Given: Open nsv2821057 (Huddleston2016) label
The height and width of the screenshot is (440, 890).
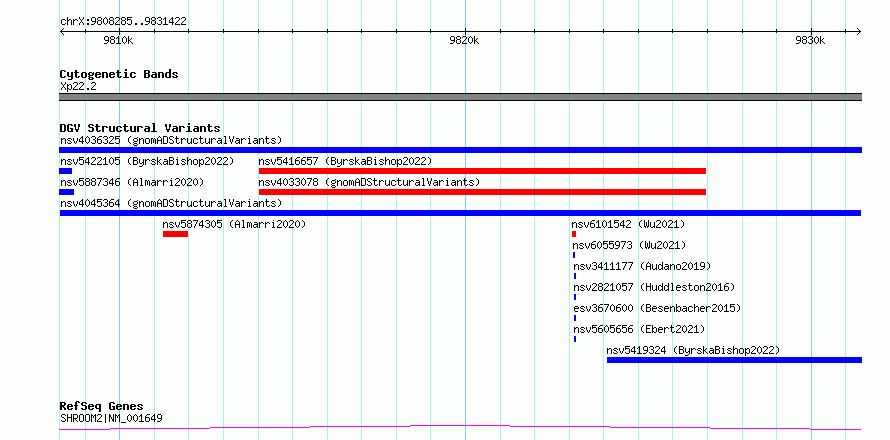Looking at the screenshot, I should [654, 287].
